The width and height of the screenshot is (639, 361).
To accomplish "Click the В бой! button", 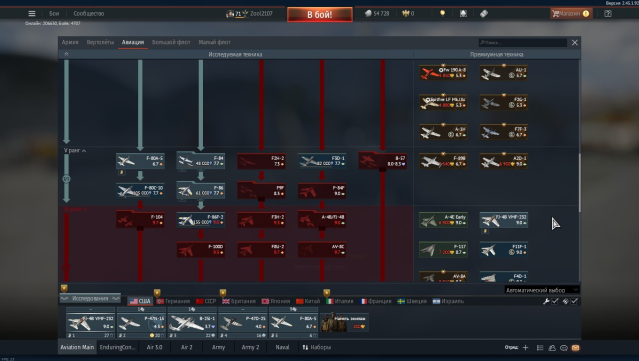I will click(320, 15).
